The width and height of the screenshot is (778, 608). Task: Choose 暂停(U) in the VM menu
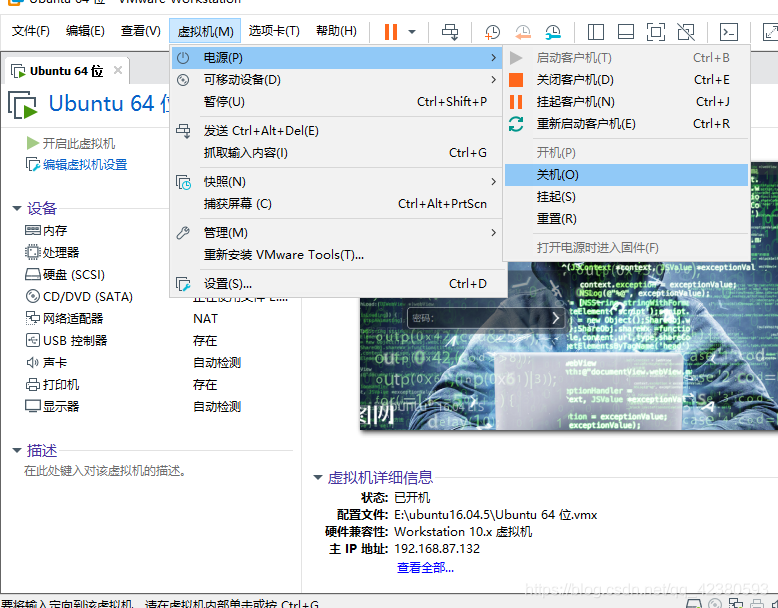337,101
